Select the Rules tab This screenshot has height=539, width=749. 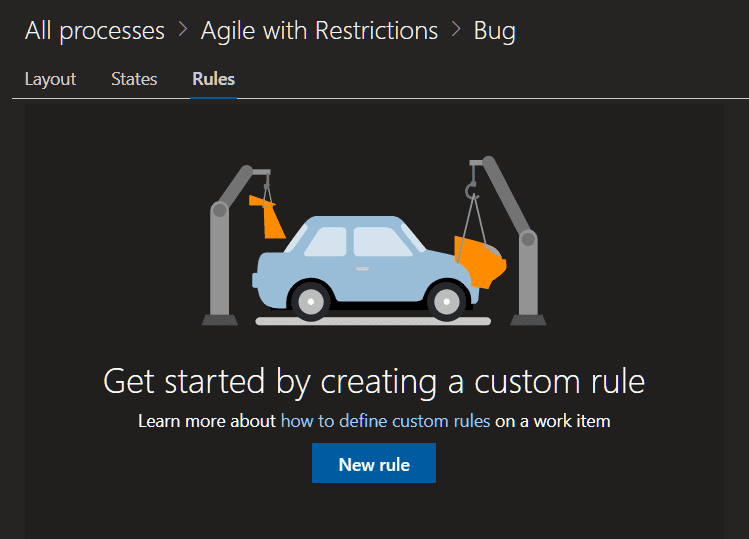213,79
